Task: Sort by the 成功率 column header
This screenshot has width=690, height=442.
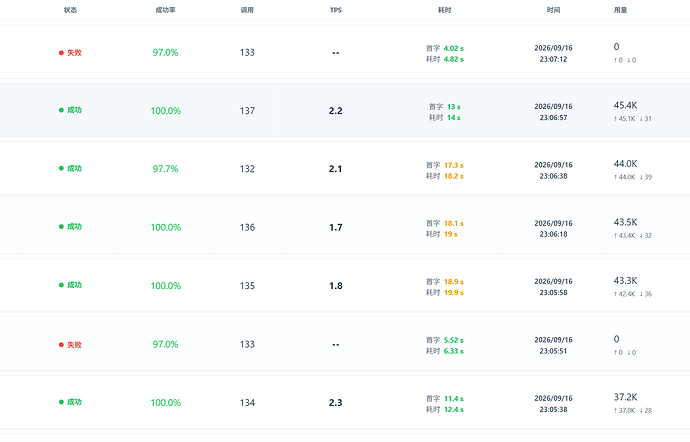Action: 165,10
